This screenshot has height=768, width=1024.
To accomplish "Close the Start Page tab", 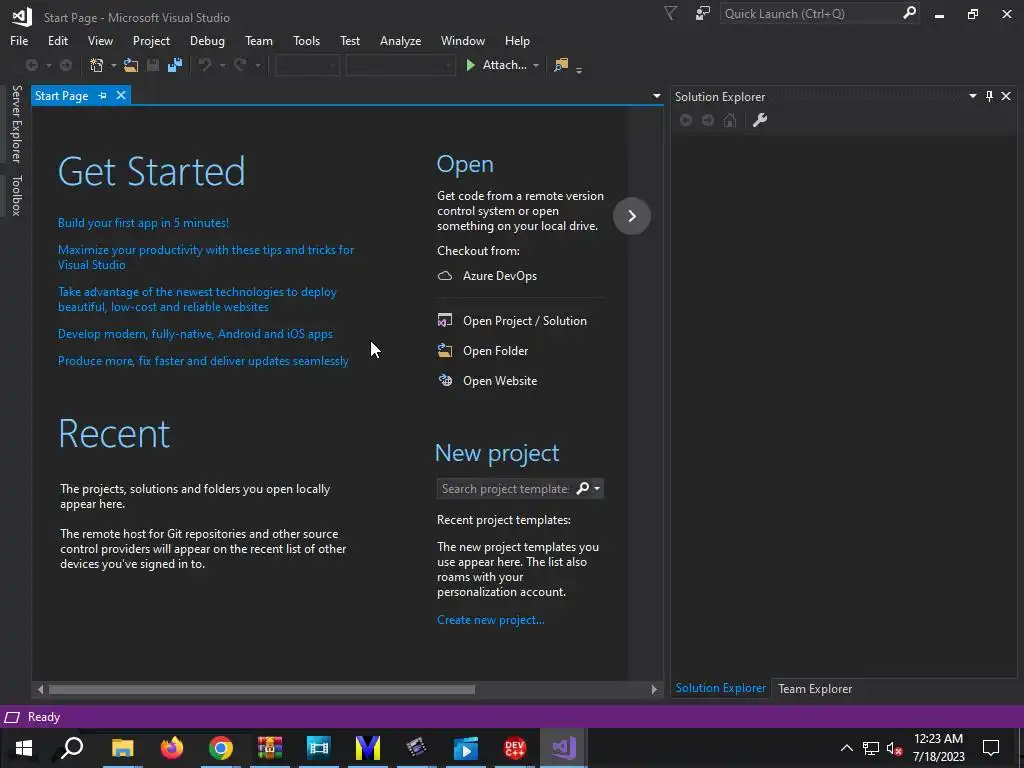I will tap(121, 95).
